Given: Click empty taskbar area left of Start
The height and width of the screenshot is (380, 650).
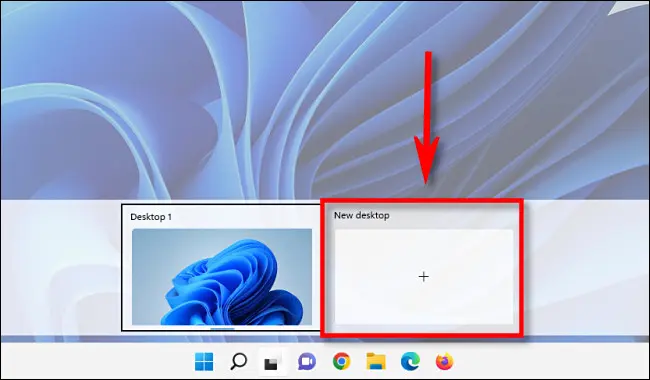Looking at the screenshot, I should 95,361.
